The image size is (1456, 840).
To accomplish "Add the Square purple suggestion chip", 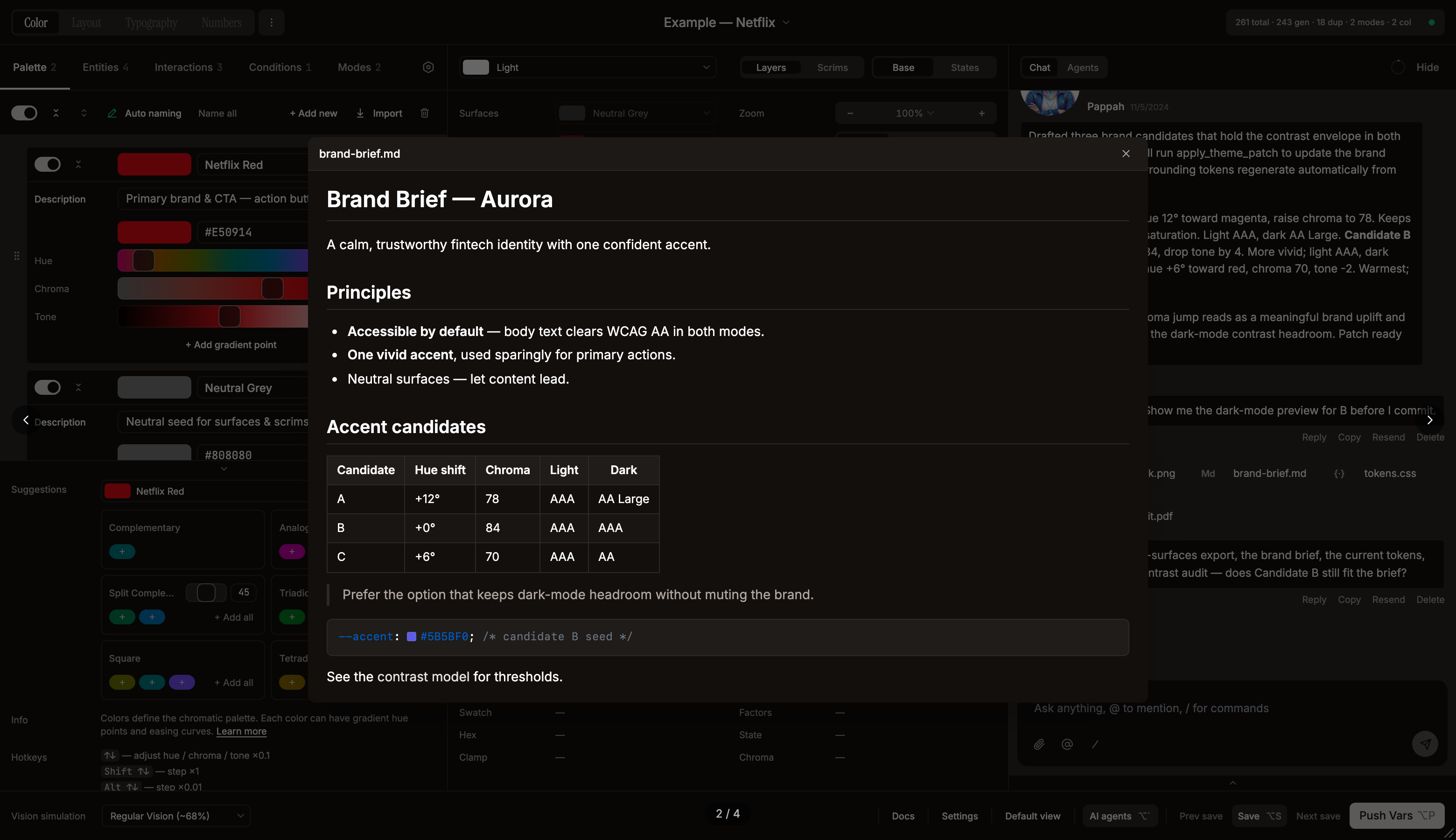I will point(182,682).
